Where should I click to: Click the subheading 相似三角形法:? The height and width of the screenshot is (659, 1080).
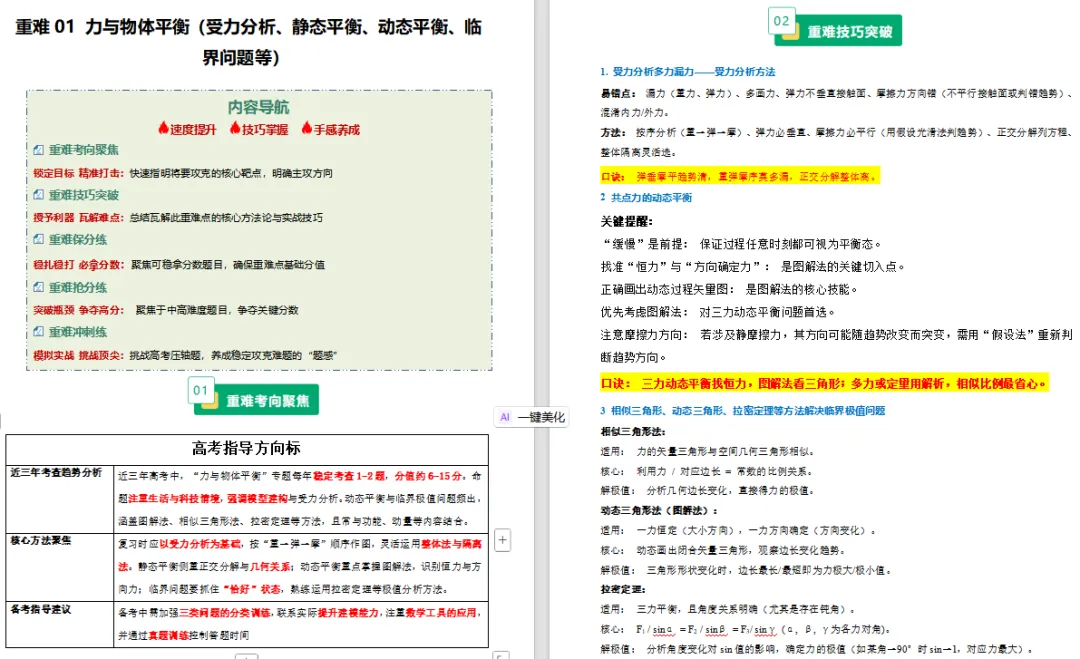point(633,432)
